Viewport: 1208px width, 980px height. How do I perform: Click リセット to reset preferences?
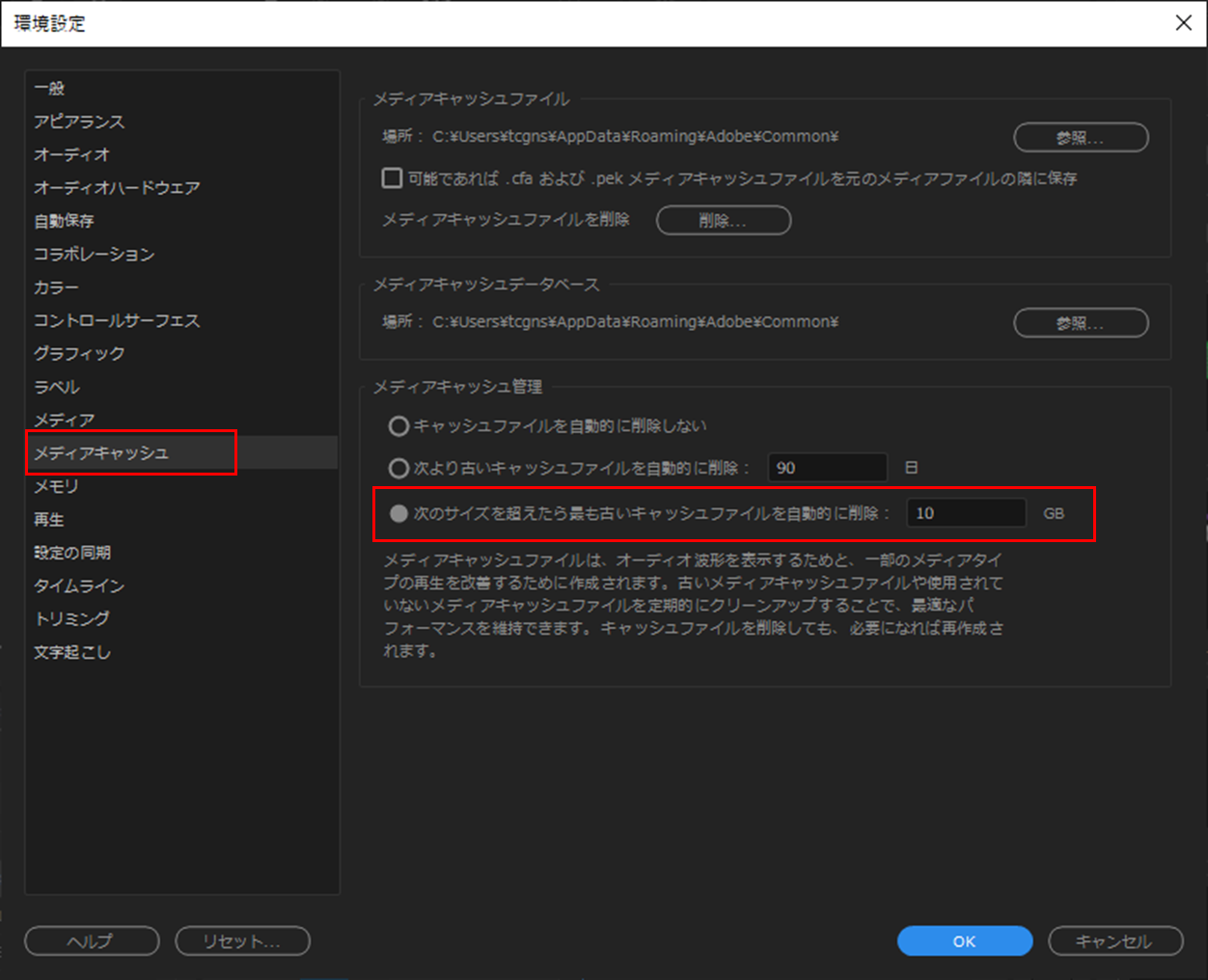coord(242,941)
